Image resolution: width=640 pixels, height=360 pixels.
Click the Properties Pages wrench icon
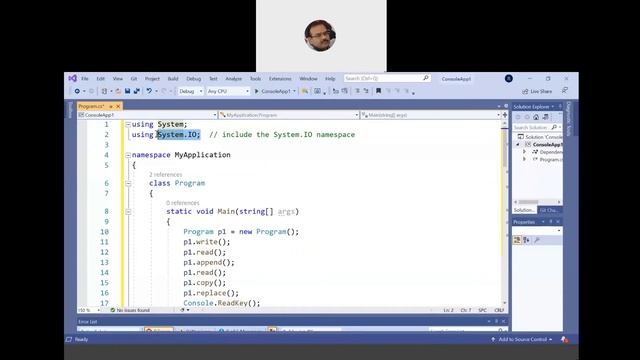(x=537, y=240)
